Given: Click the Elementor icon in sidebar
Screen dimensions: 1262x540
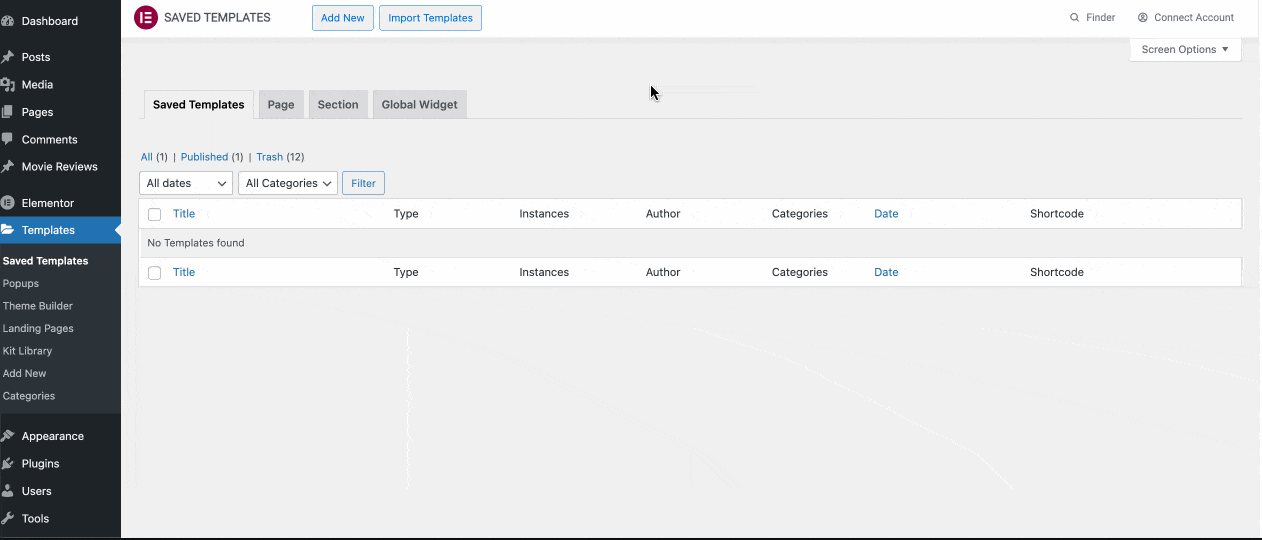Looking at the screenshot, I should (8, 203).
